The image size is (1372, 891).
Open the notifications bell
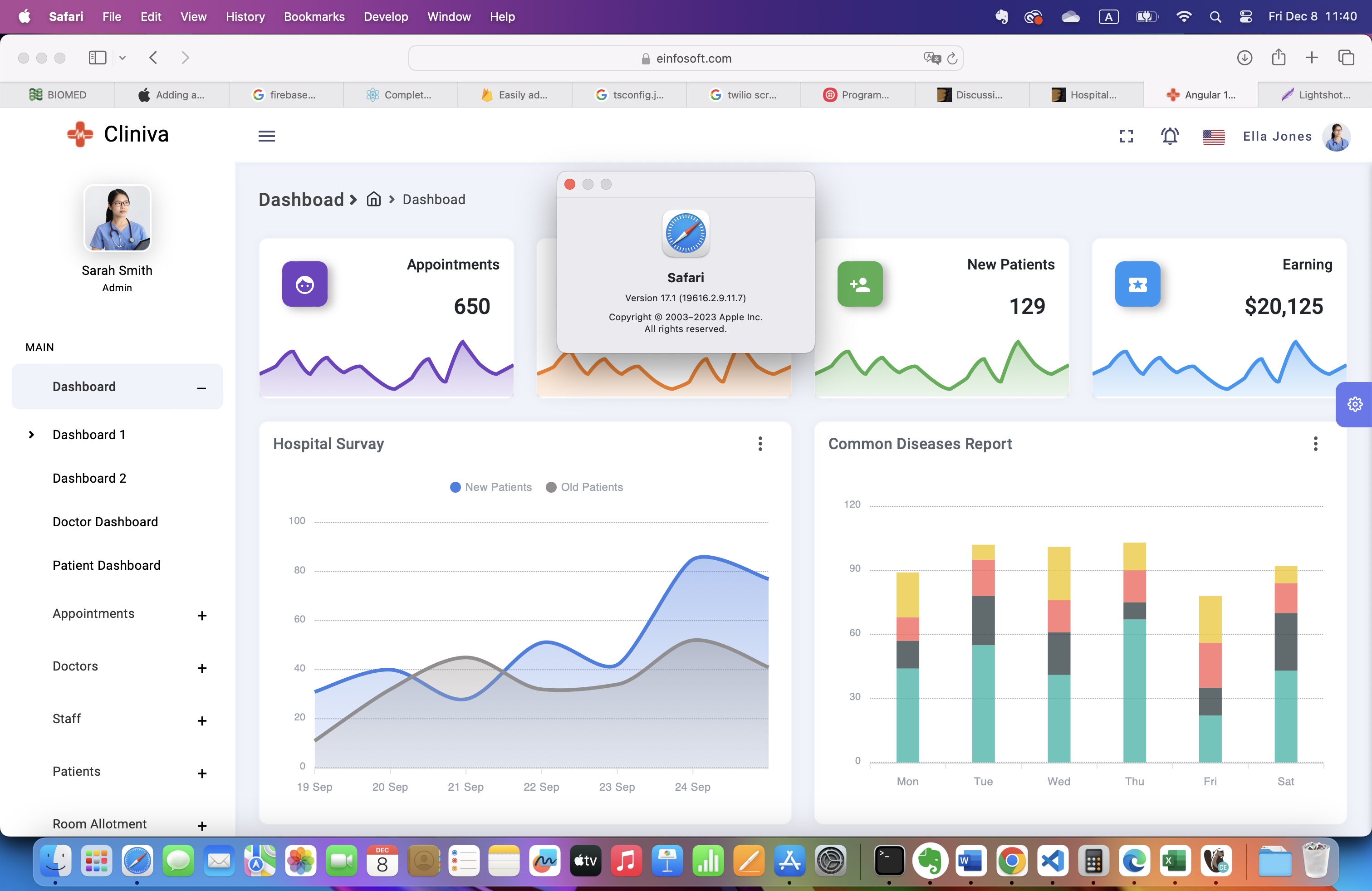click(1170, 136)
